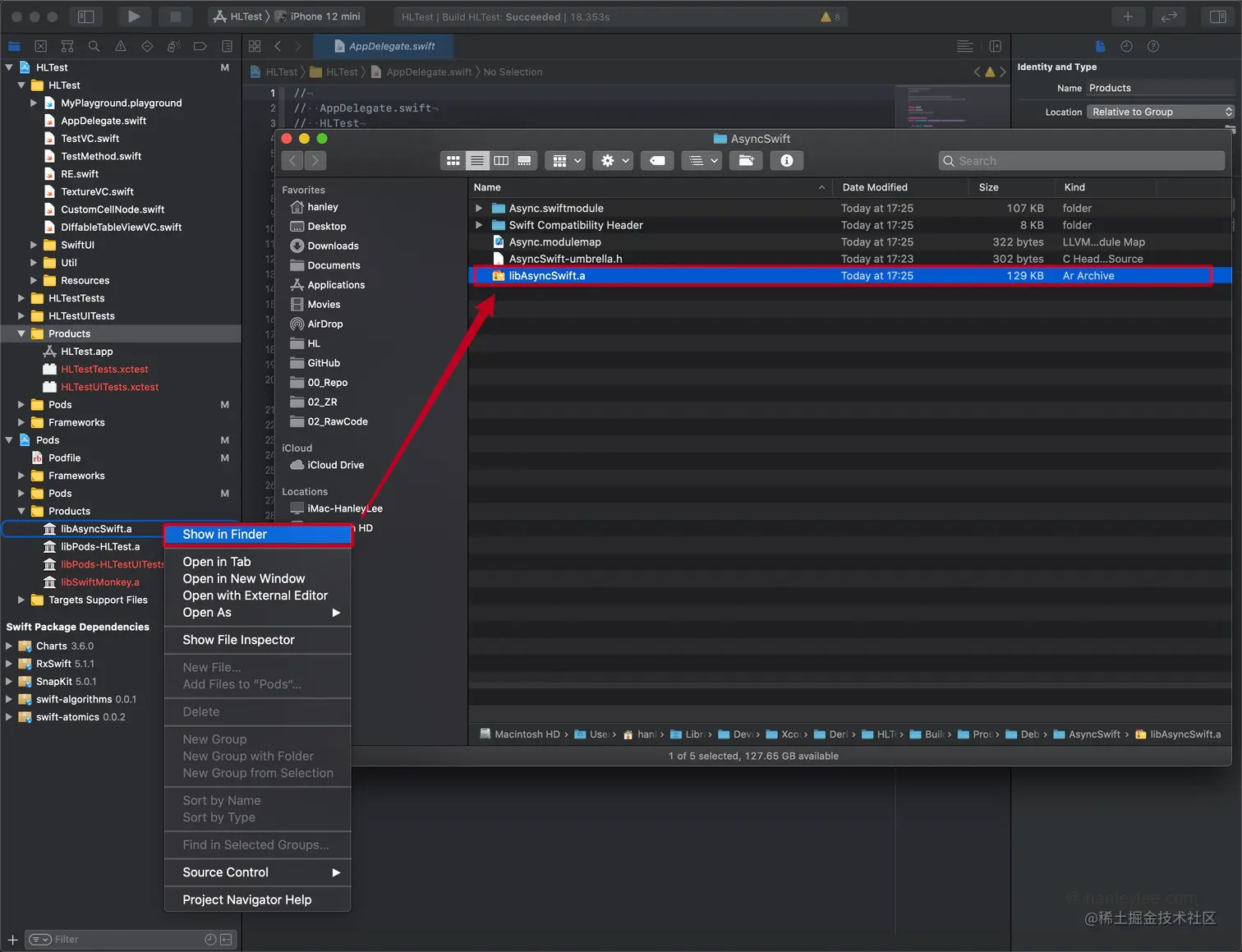This screenshot has width=1242, height=952.
Task: Open the Report navigator
Action: point(227,46)
